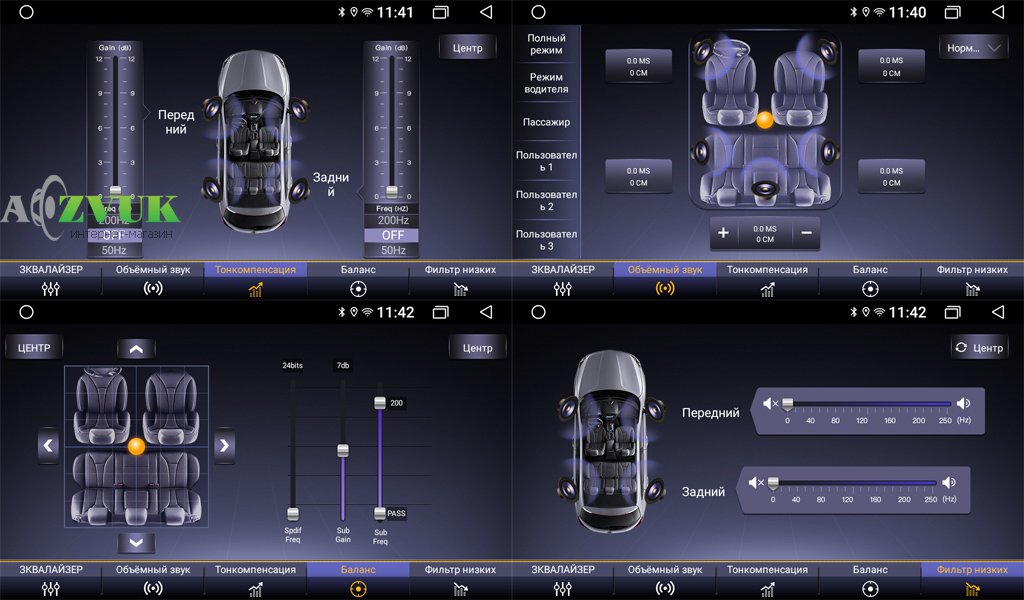The height and width of the screenshot is (600, 1024).
Task: Choose 50Hz in rear Freq list
Action: [x=392, y=250]
